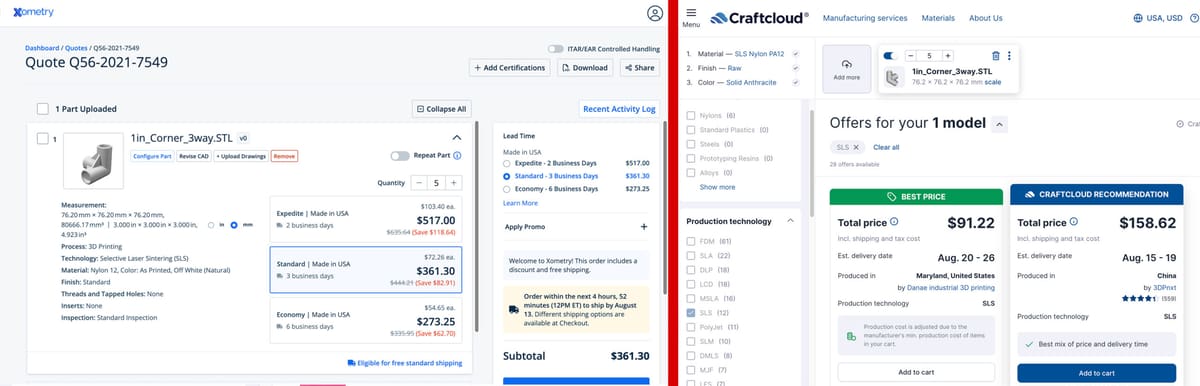1200x386 pixels.
Task: Select Economy - 6 Business Days option
Action: click(x=507, y=188)
